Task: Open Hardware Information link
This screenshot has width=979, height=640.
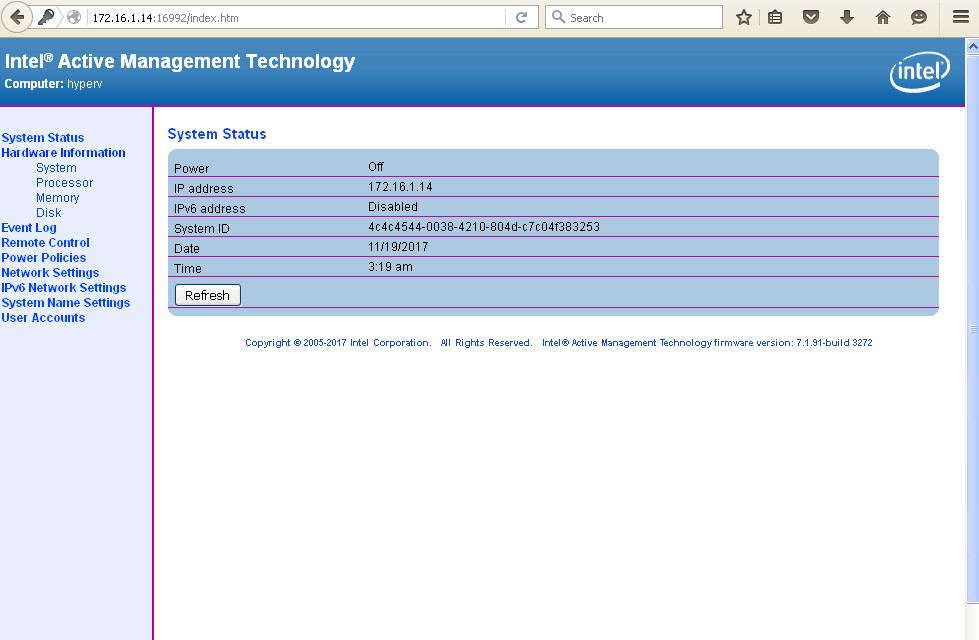Action: (63, 152)
